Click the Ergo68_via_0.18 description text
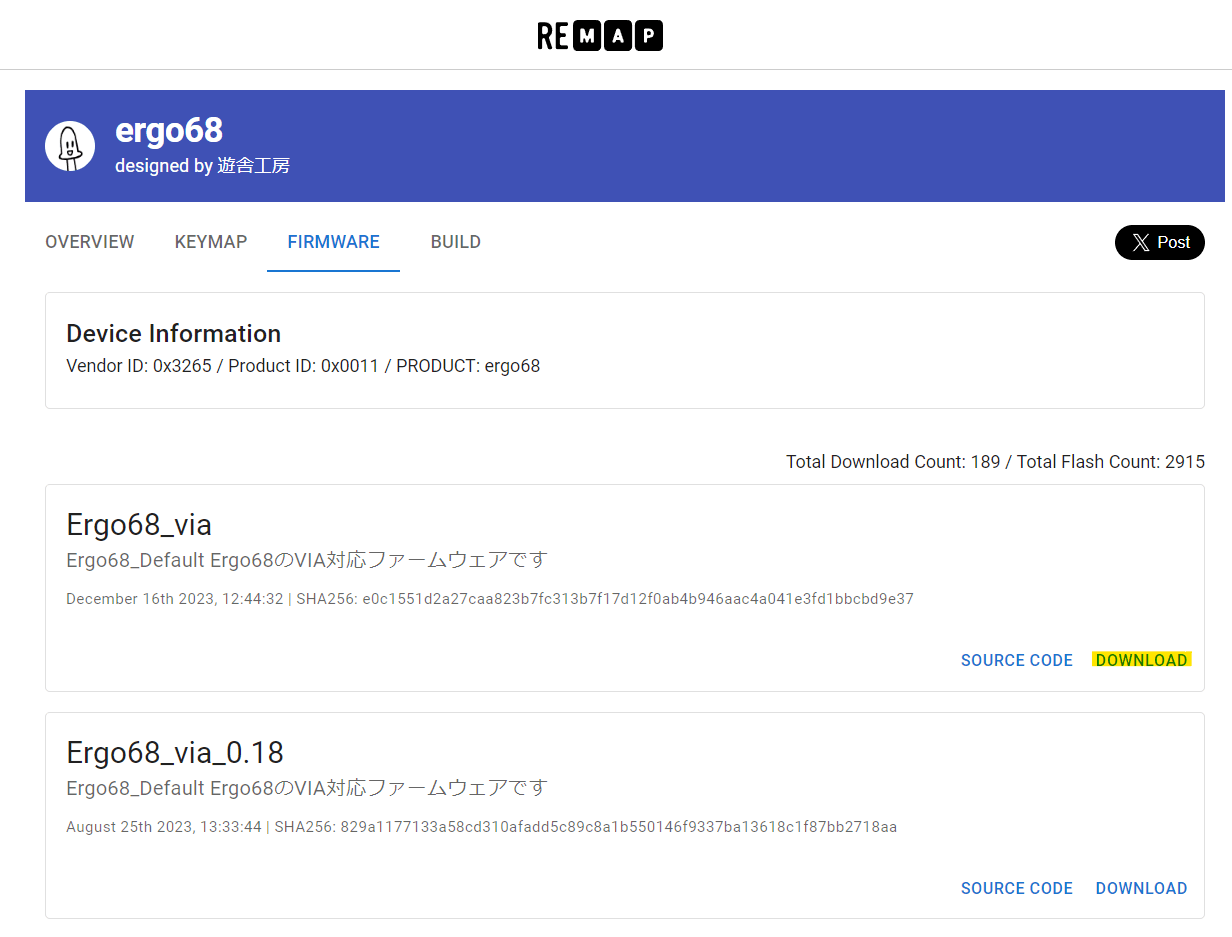Screen dimensions: 1232x937 [x=307, y=788]
